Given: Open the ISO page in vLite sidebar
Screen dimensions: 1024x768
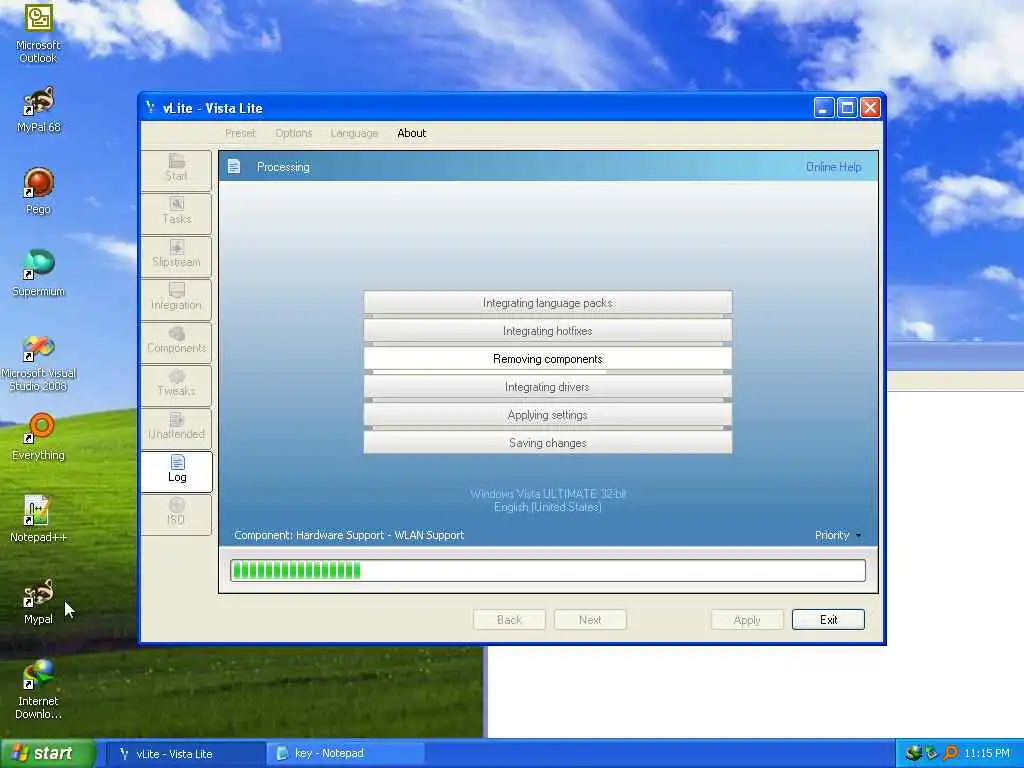Looking at the screenshot, I should pos(176,513).
